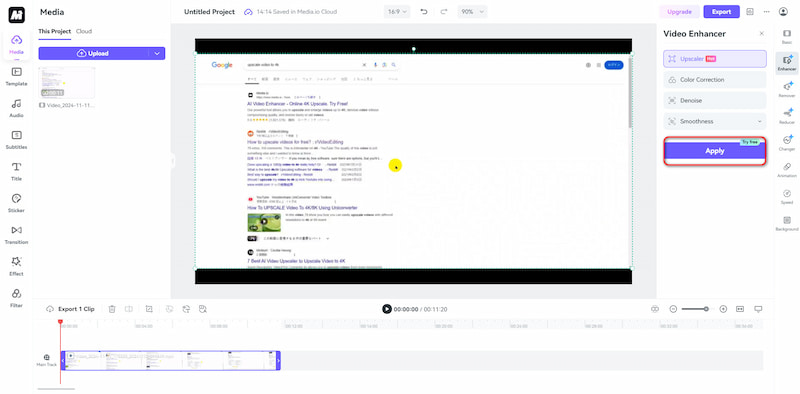This screenshot has width=800, height=394.
Task: Open the Speed settings panel
Action: tap(787, 196)
